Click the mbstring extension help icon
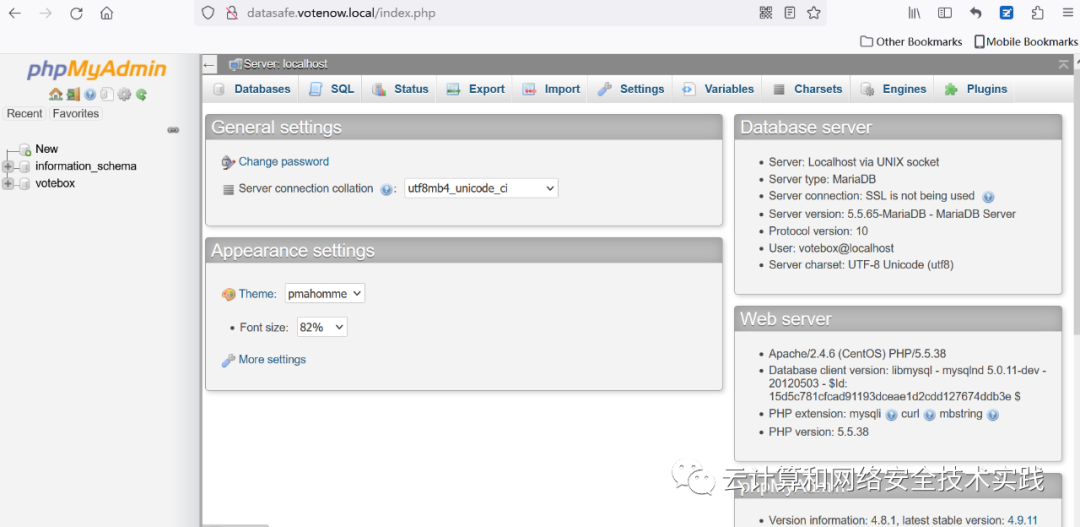 993,415
